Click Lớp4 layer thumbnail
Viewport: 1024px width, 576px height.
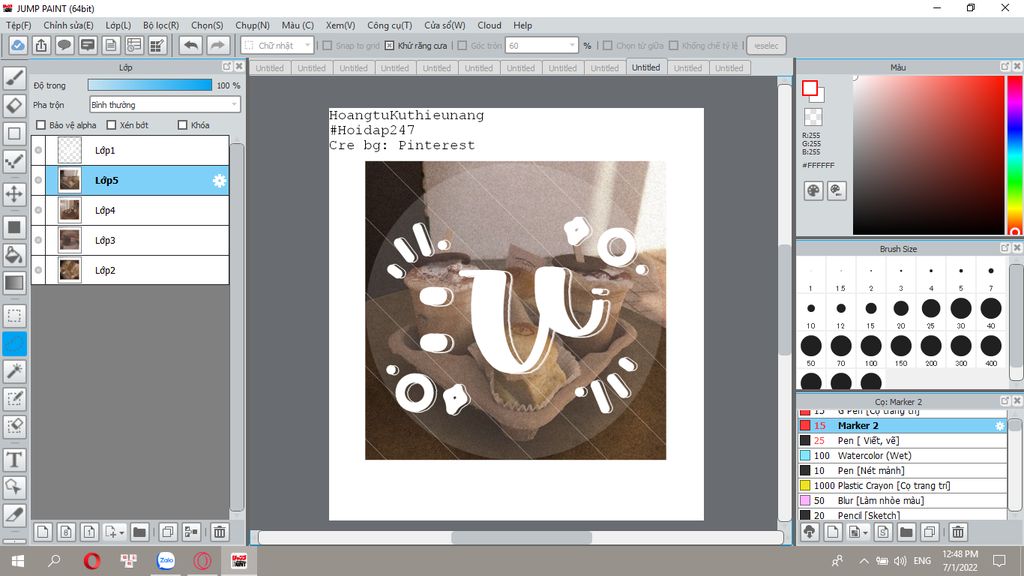[69, 210]
